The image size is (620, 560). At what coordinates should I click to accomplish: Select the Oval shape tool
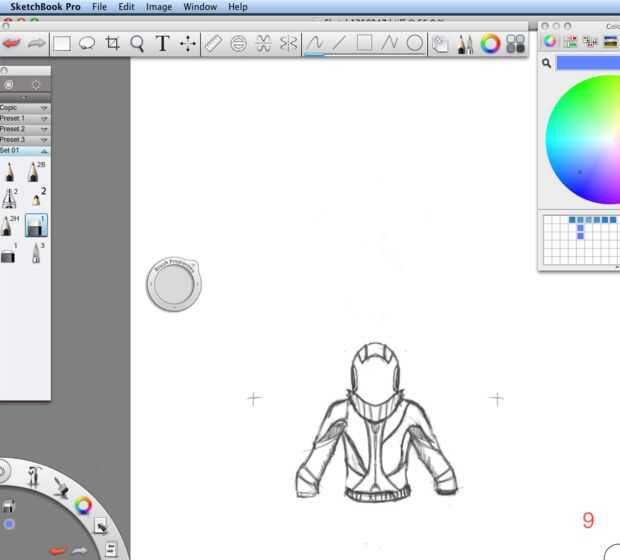click(x=415, y=43)
